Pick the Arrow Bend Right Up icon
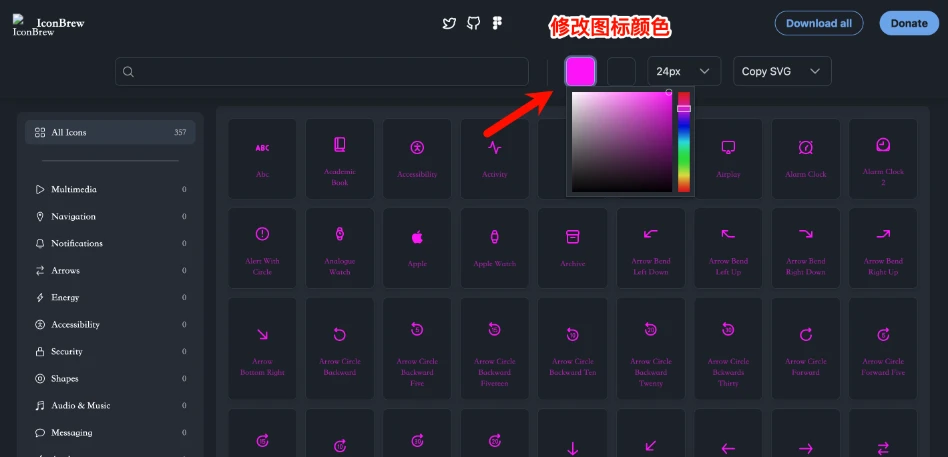This screenshot has height=457, width=948. tap(883, 248)
